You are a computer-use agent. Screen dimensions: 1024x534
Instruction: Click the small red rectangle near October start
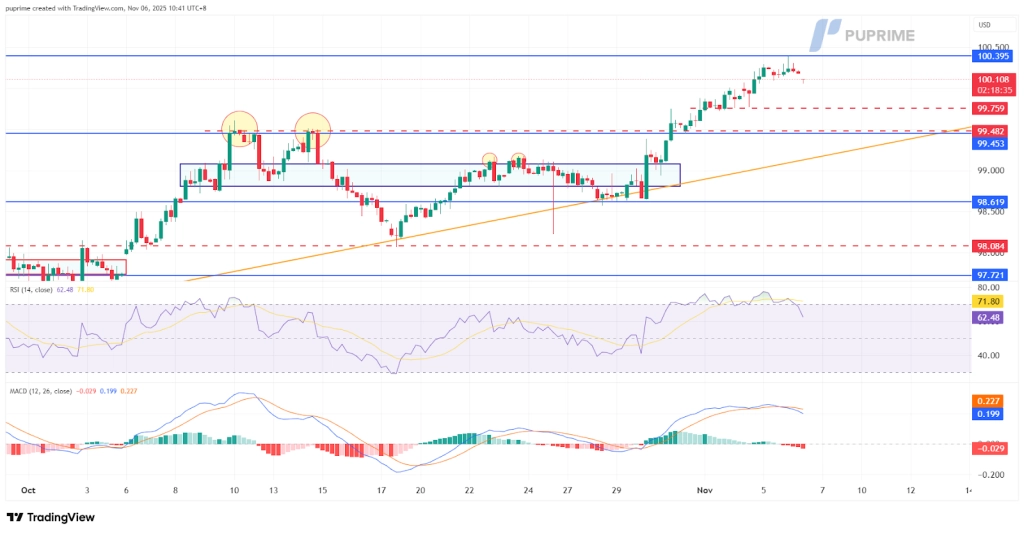66,267
